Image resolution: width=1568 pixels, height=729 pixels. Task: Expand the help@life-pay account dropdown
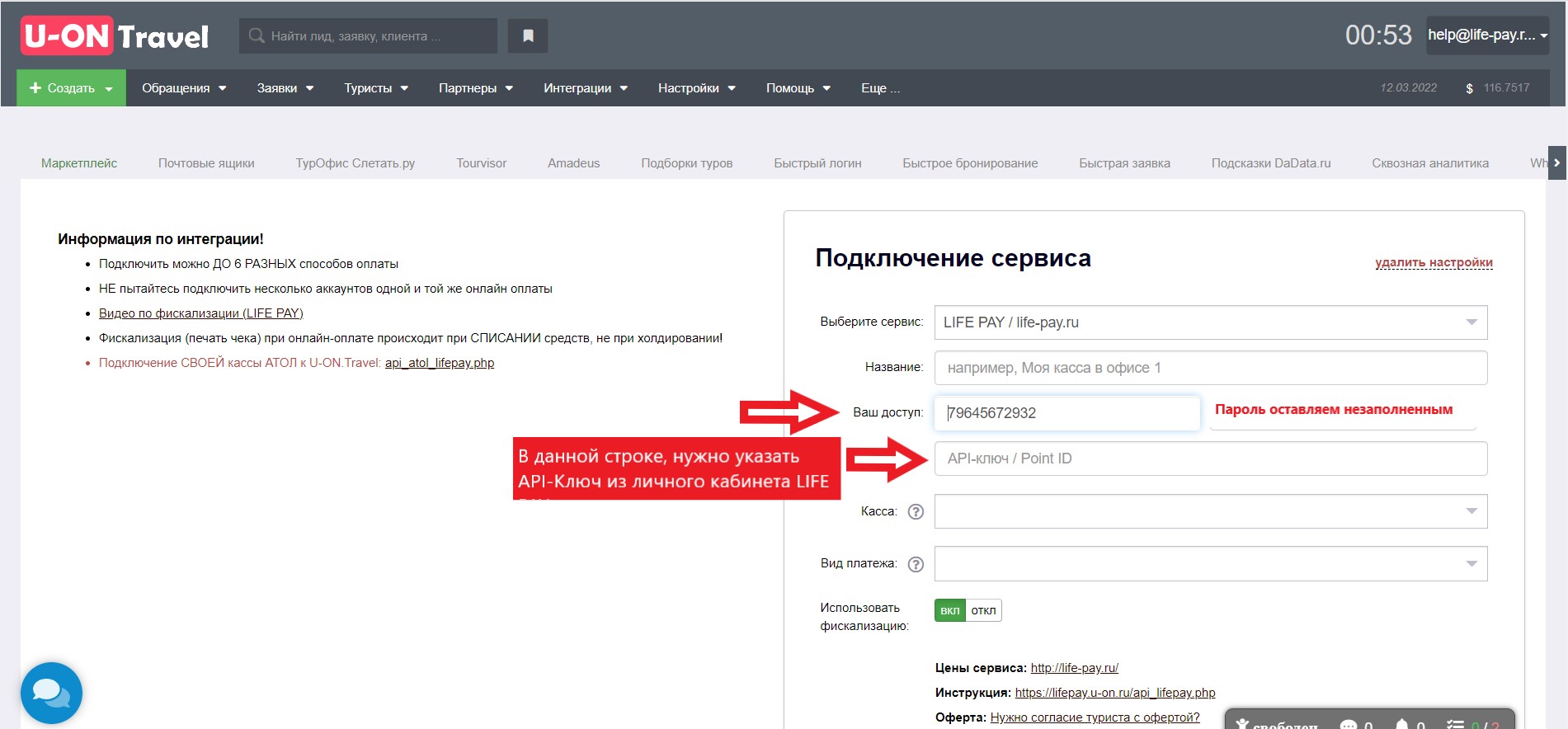[x=1487, y=35]
